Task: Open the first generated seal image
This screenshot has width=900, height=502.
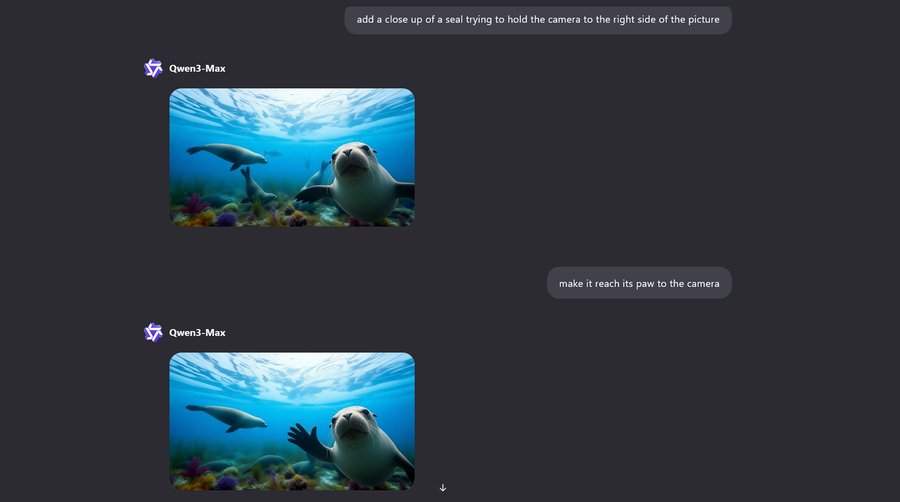Action: [x=292, y=157]
